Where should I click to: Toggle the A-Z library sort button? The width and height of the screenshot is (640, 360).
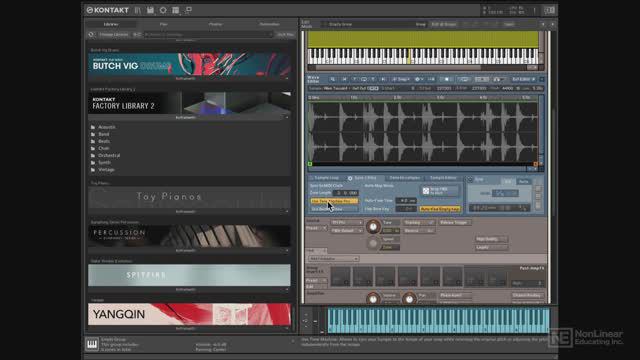click(x=137, y=35)
